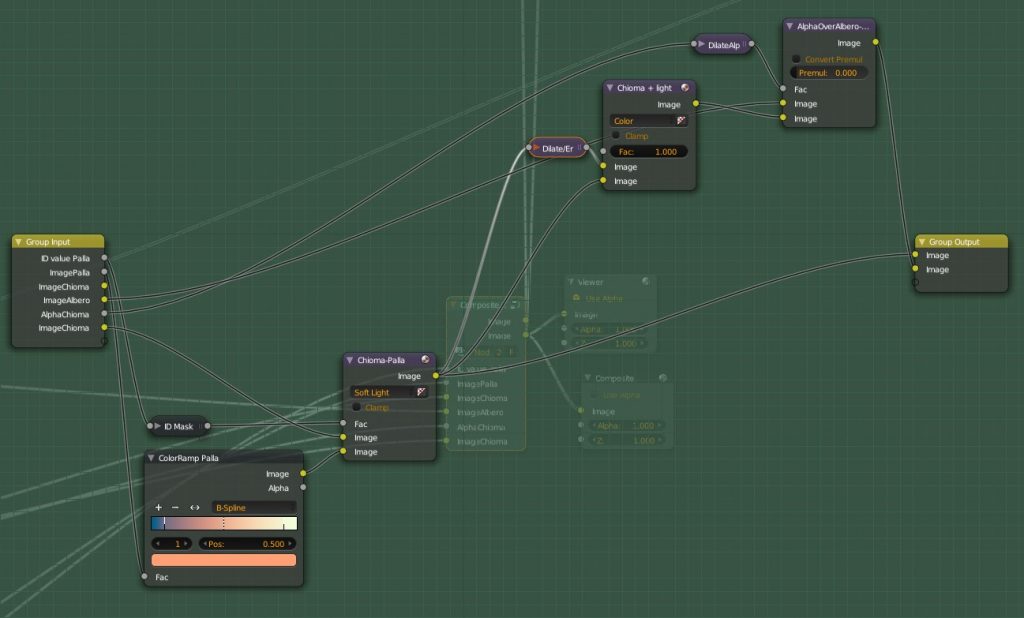The height and width of the screenshot is (618, 1024).
Task: Toggle Convert Premul in AlphaOver node
Action: [797, 59]
